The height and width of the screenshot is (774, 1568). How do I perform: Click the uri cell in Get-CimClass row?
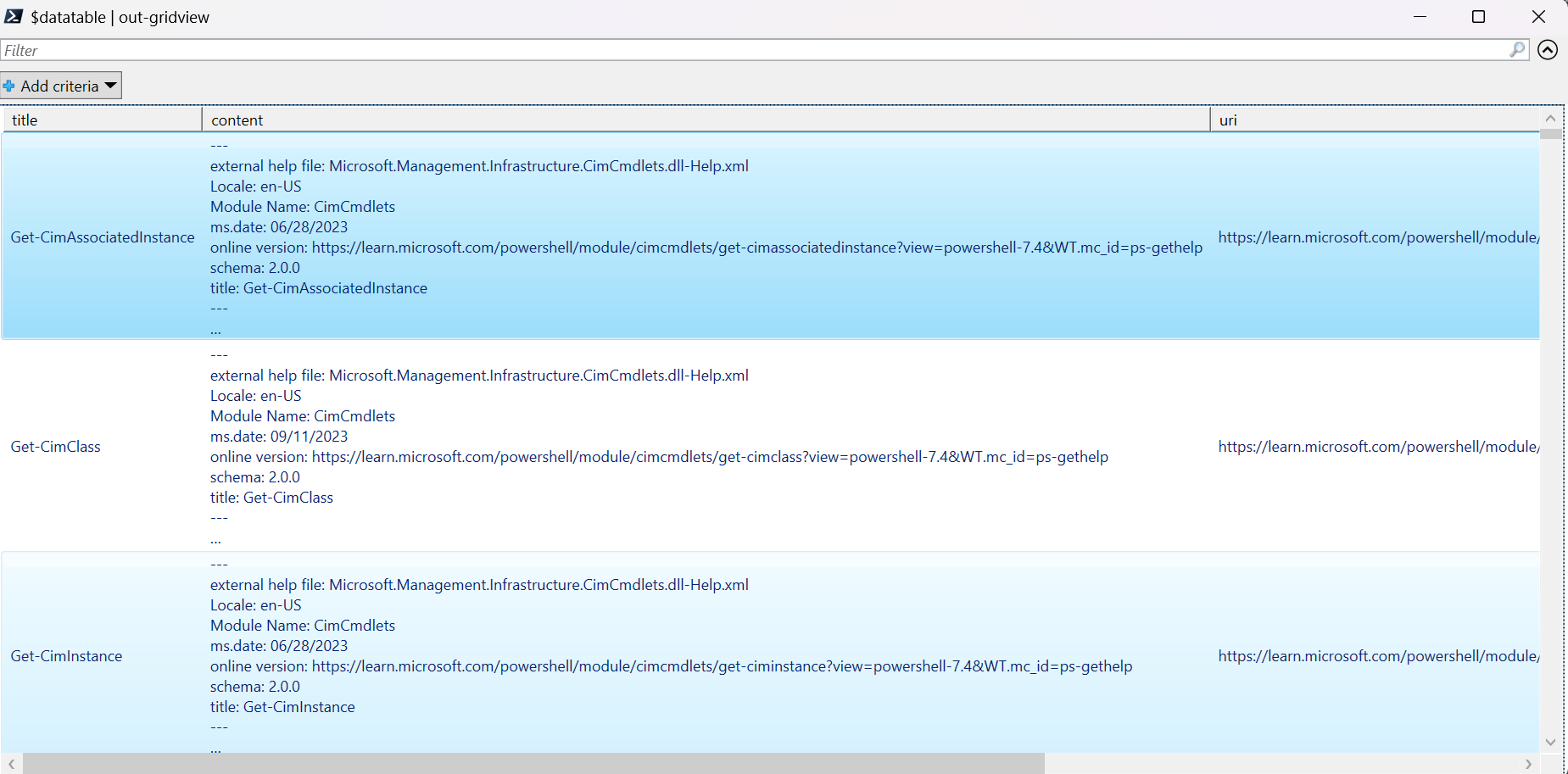click(1379, 447)
